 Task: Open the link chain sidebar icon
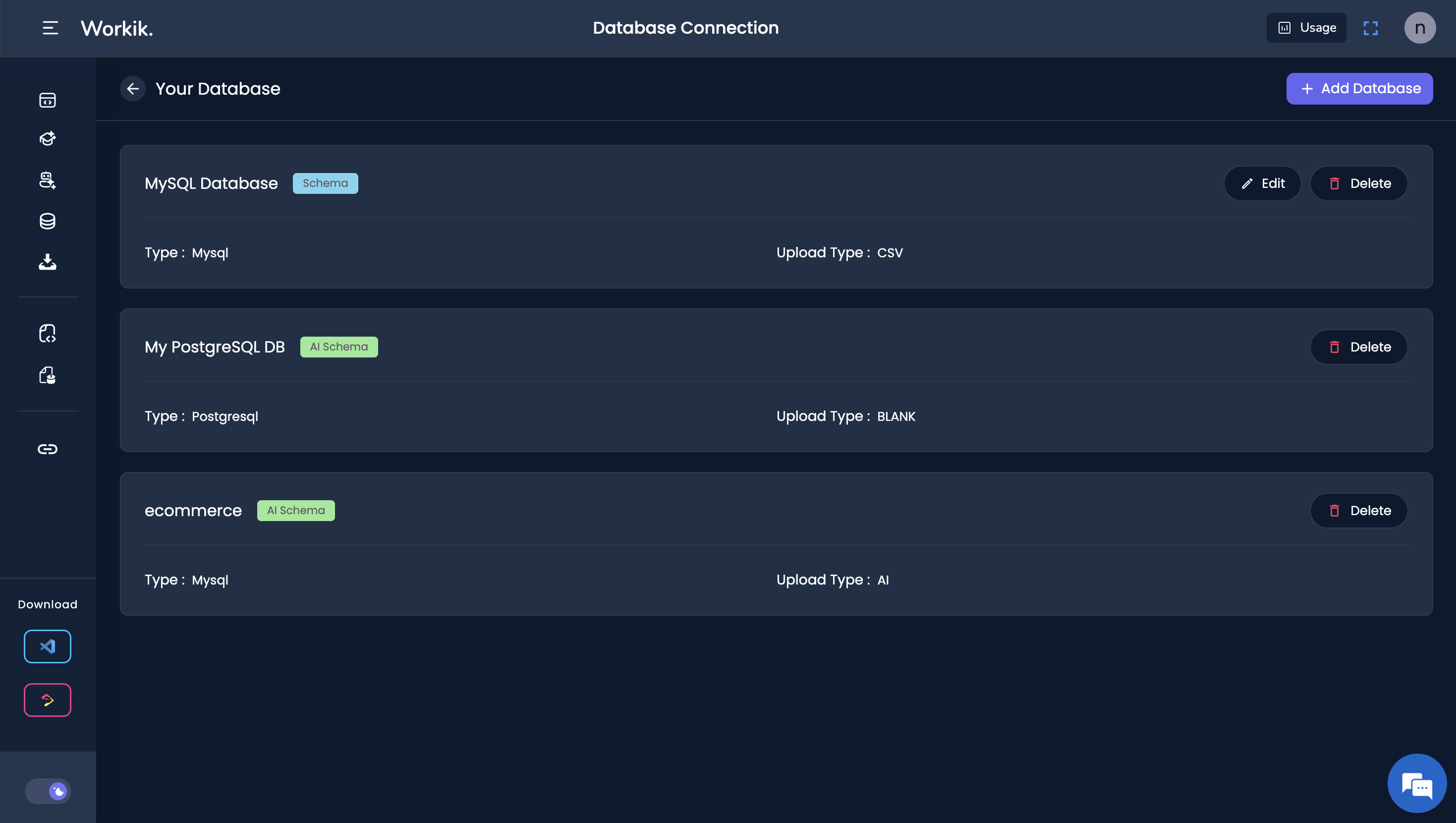[48, 449]
